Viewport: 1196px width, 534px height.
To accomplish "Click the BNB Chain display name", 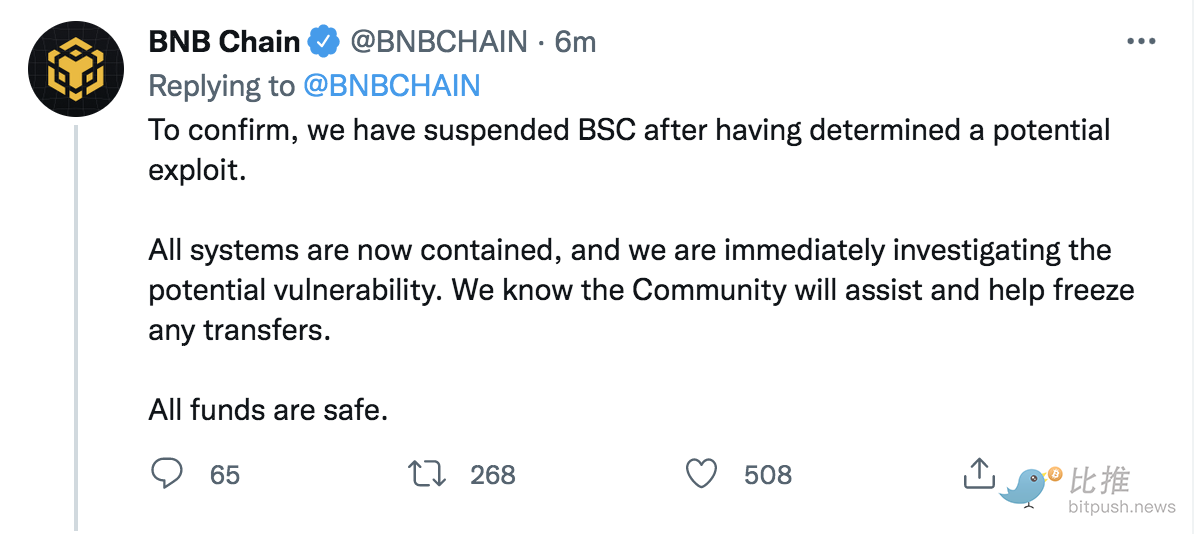I will pyautogui.click(x=224, y=42).
